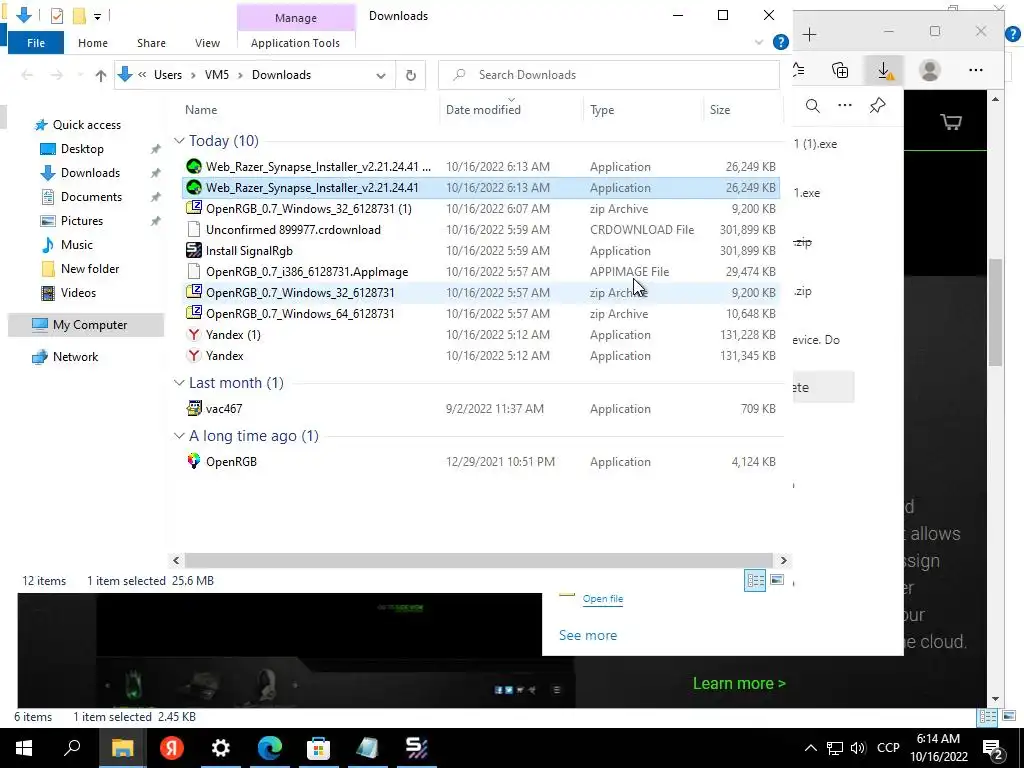Open Edge downloads toolbar button

coord(884,70)
